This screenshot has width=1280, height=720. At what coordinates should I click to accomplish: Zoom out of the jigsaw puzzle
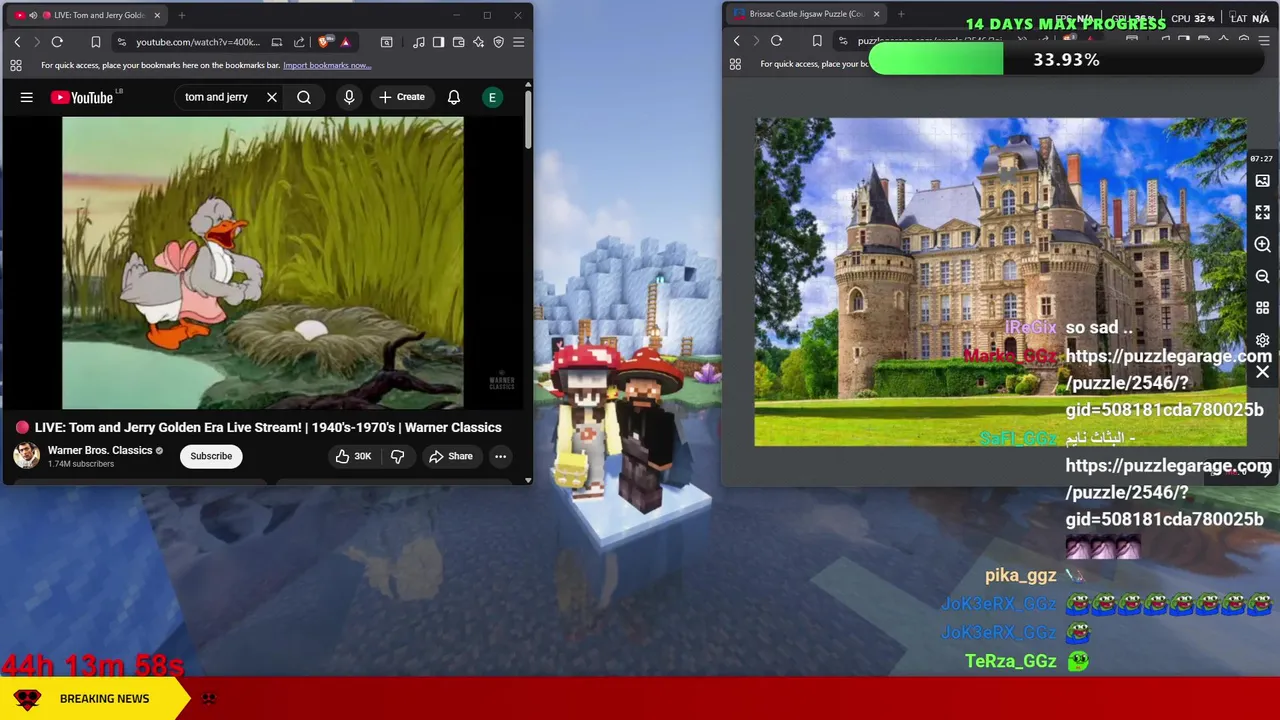(x=1262, y=276)
